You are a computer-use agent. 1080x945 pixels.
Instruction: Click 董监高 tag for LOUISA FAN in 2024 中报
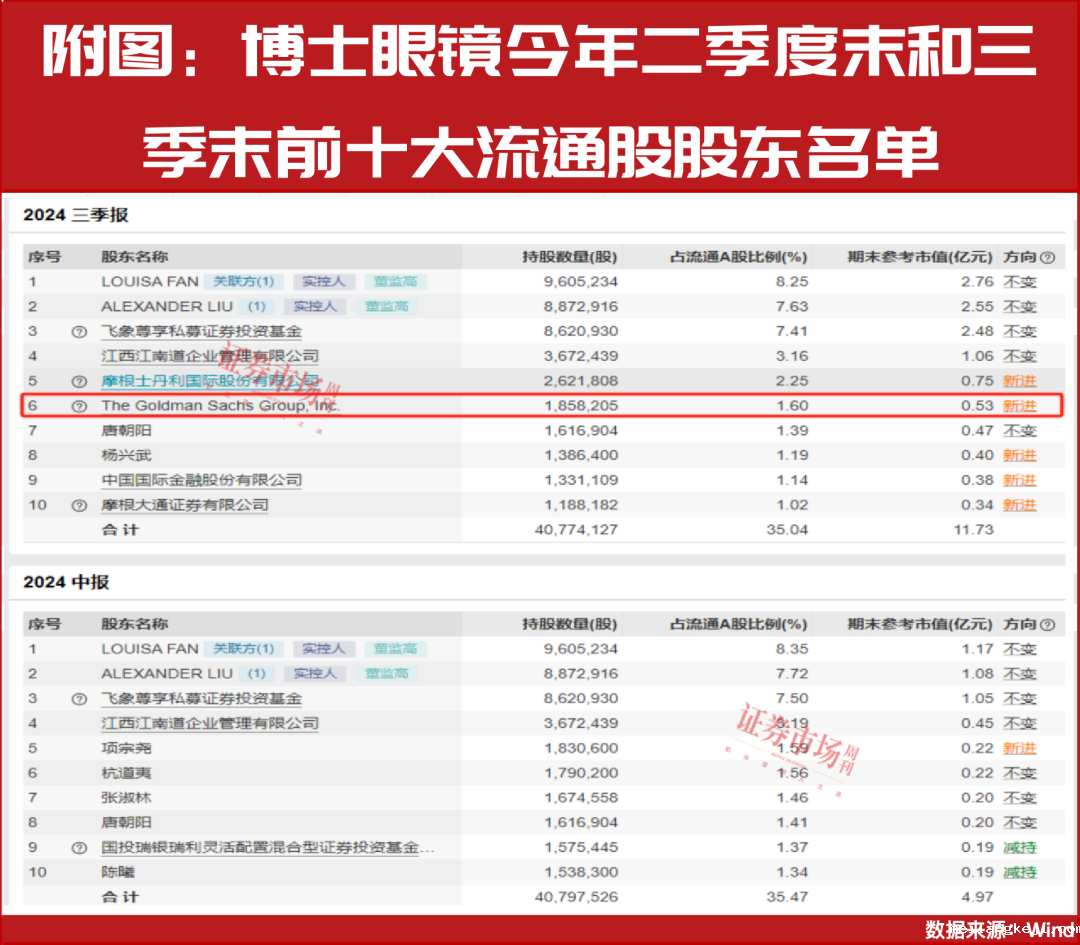click(x=395, y=649)
